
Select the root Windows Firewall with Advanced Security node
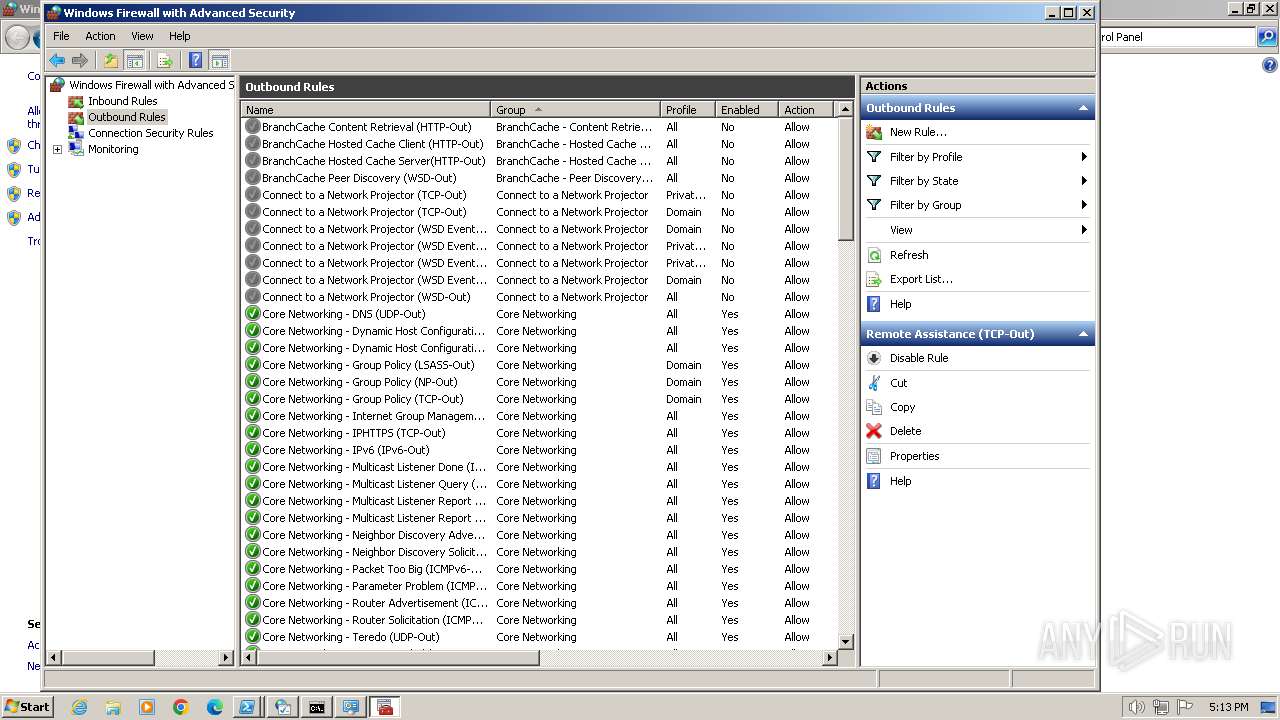coord(150,85)
